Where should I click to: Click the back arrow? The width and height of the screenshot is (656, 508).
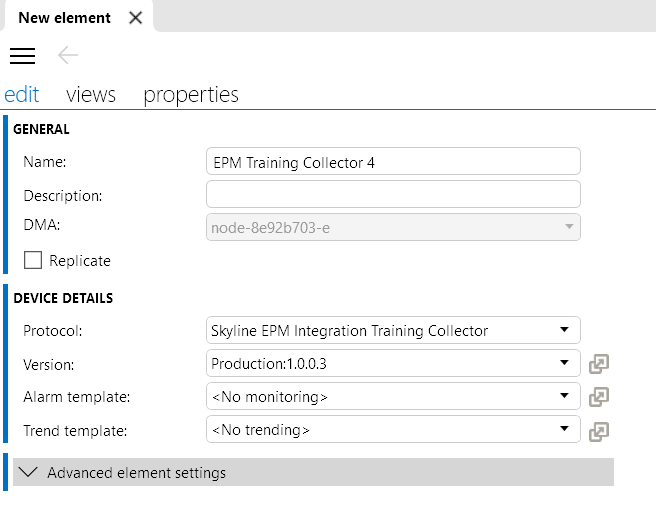coord(68,55)
